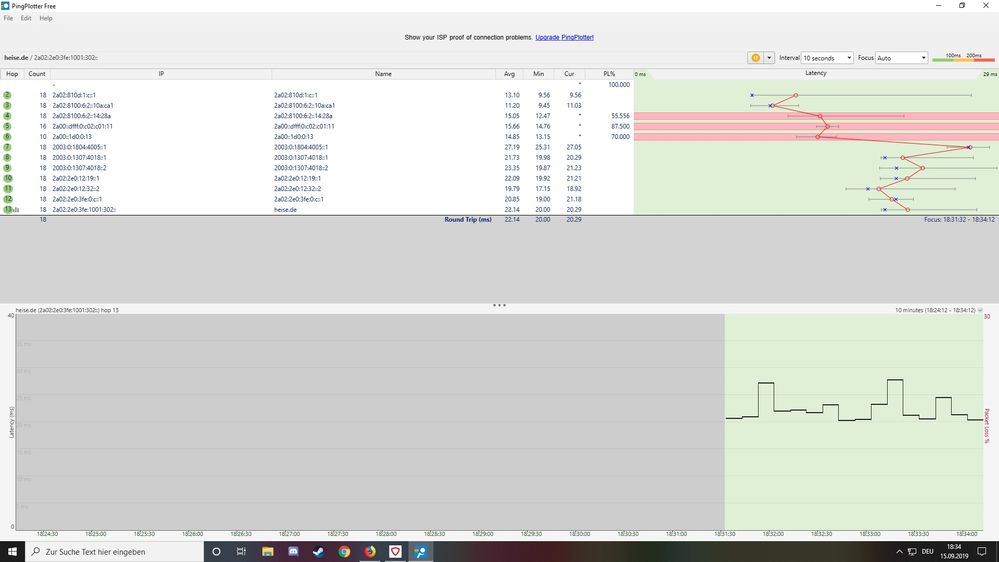Open the File menu

(8, 18)
